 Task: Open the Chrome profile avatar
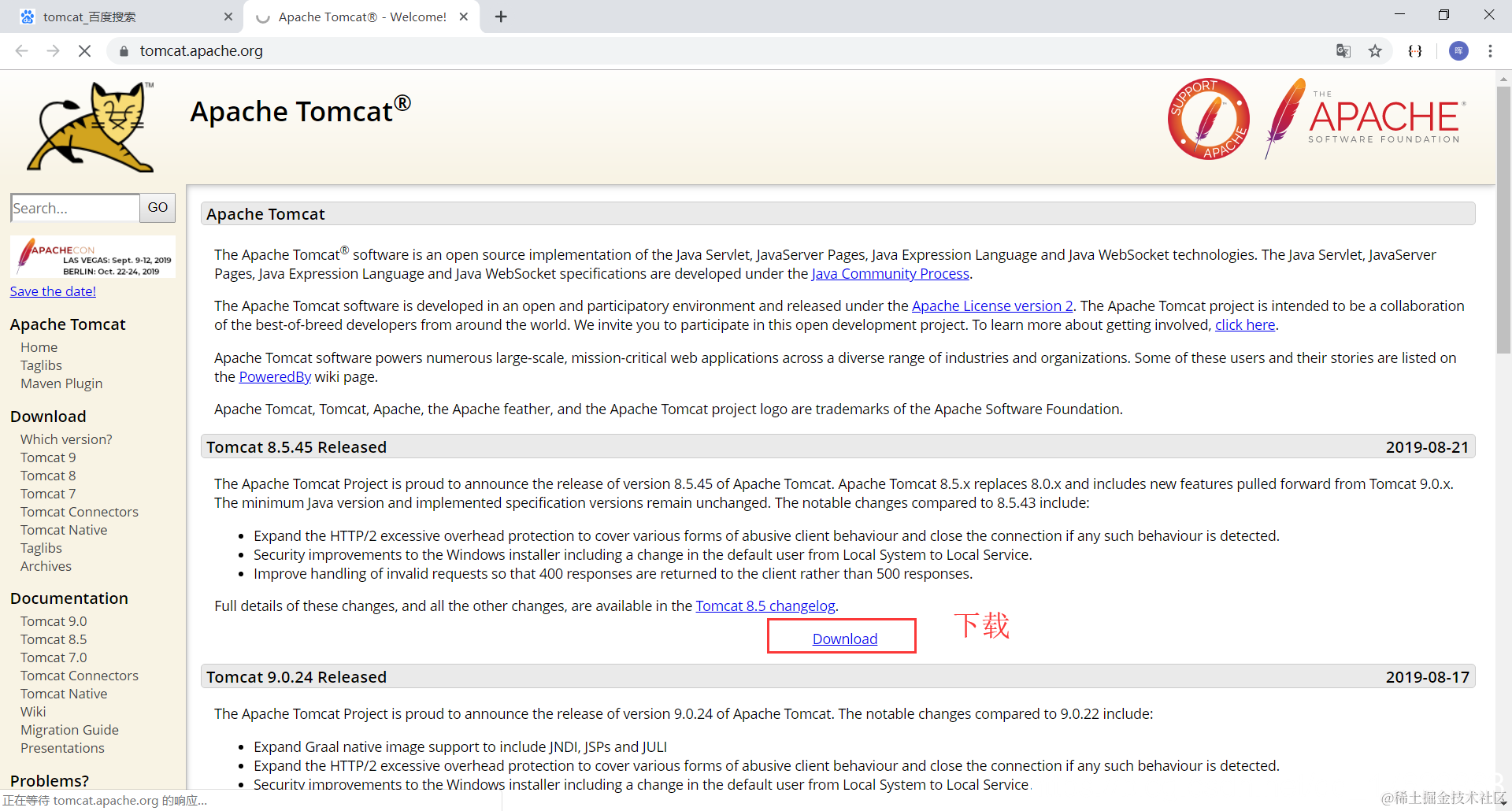1458,51
